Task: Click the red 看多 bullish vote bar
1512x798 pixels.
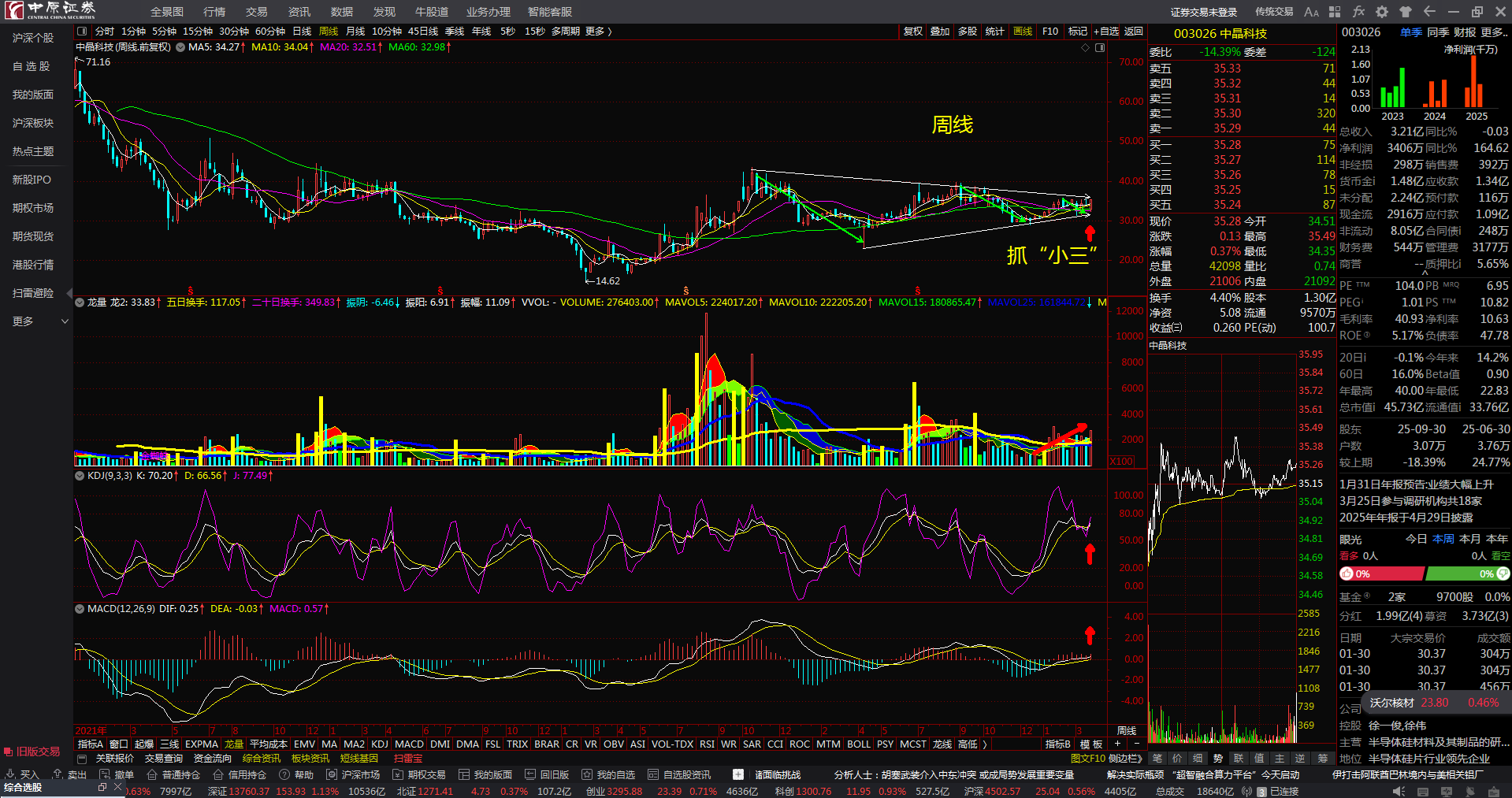Action: click(1382, 574)
